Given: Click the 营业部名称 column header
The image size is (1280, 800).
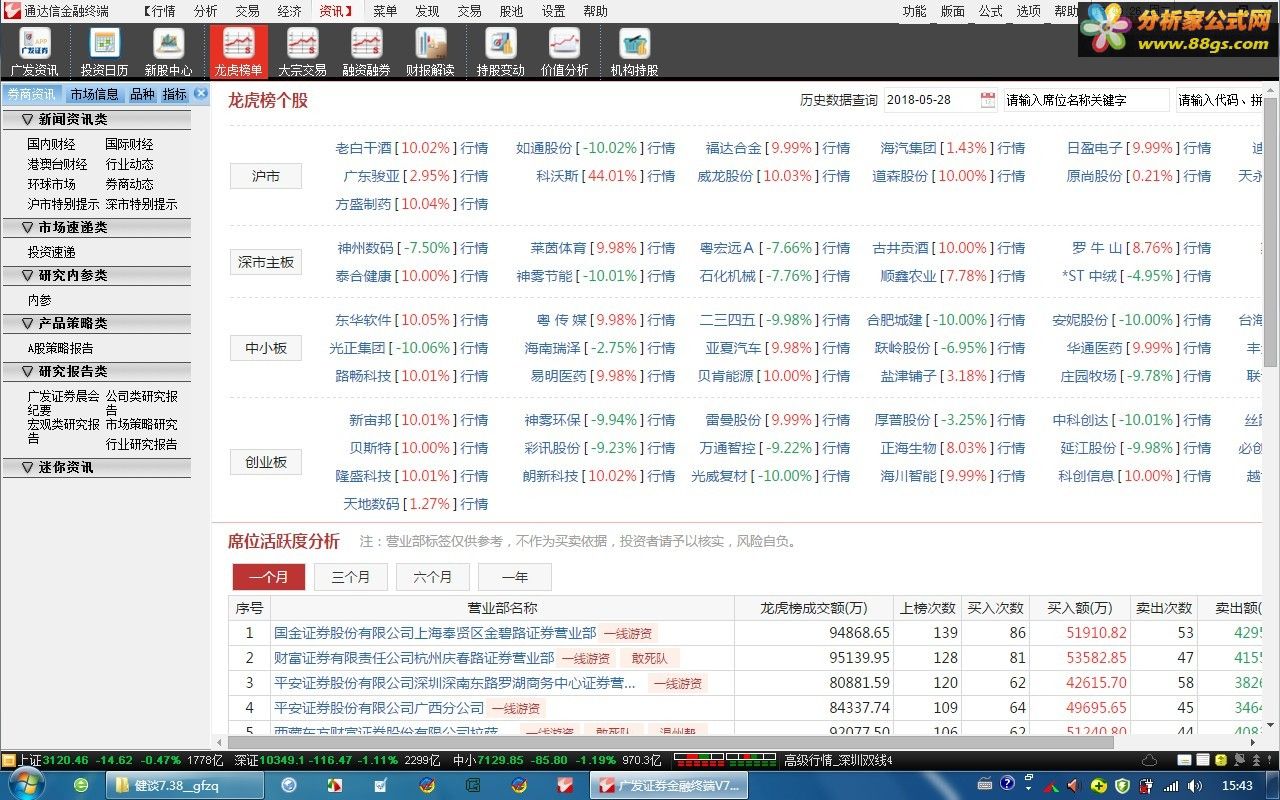Looking at the screenshot, I should point(502,608).
